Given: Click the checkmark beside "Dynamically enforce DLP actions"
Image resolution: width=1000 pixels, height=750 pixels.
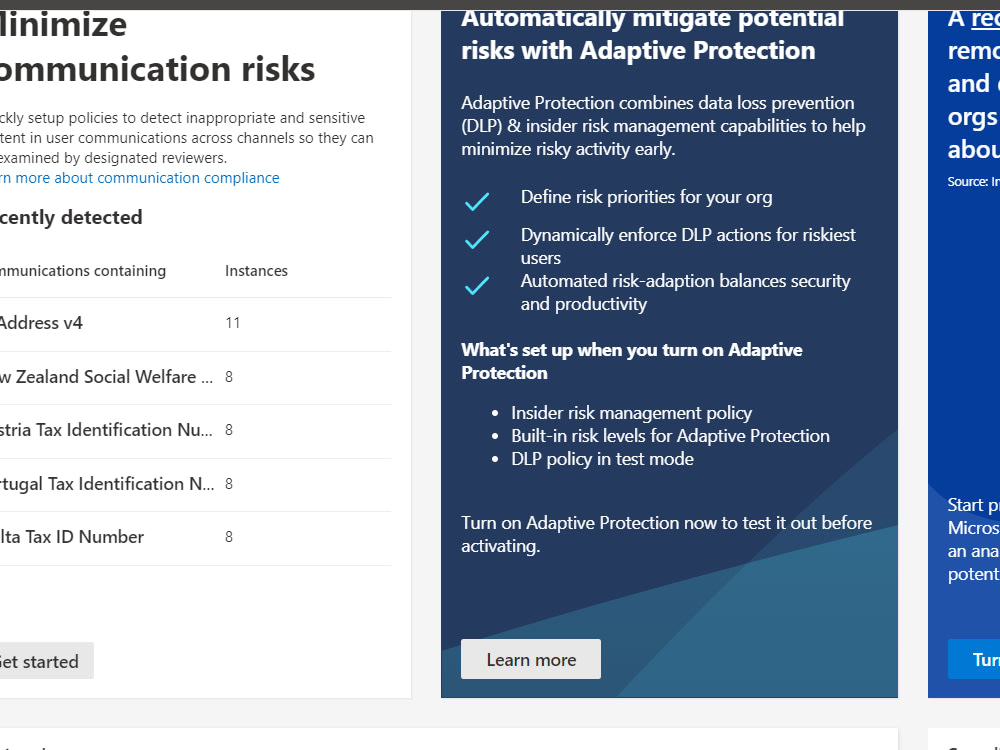Looking at the screenshot, I should (x=477, y=240).
